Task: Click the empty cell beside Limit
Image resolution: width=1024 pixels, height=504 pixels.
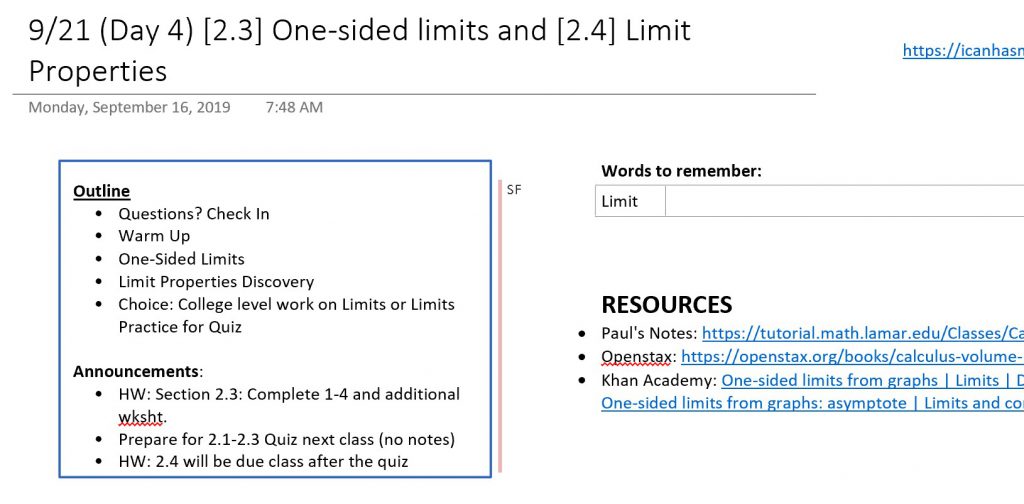Action: click(844, 201)
